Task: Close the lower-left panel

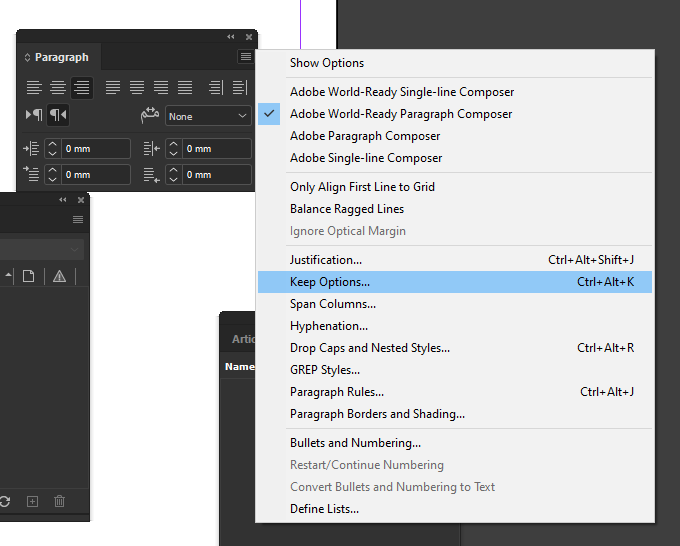Action: click(x=81, y=199)
